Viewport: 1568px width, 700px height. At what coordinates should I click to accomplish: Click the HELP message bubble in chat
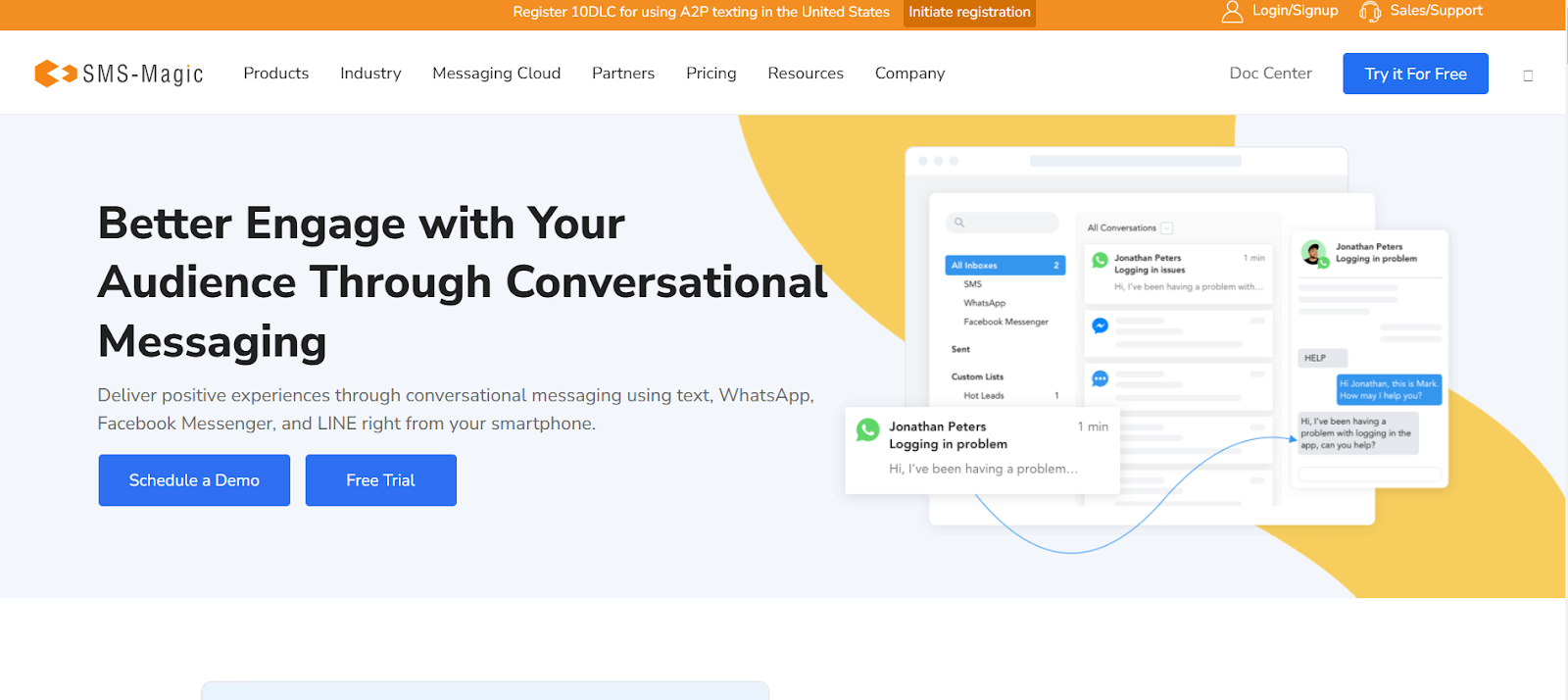1322,358
